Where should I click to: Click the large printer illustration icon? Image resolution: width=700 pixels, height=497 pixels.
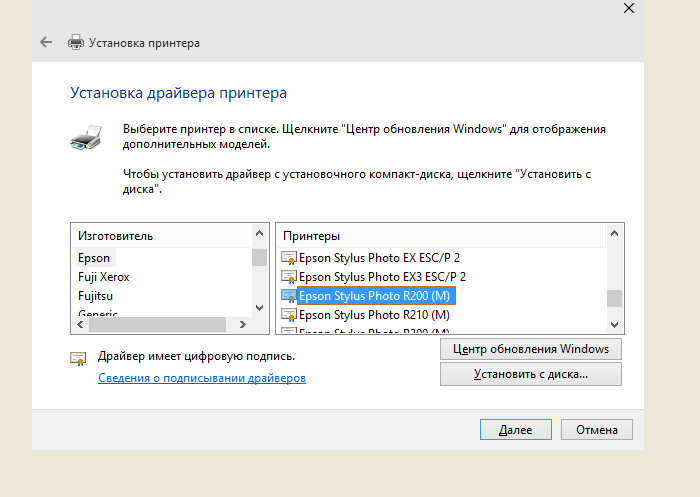pos(86,137)
